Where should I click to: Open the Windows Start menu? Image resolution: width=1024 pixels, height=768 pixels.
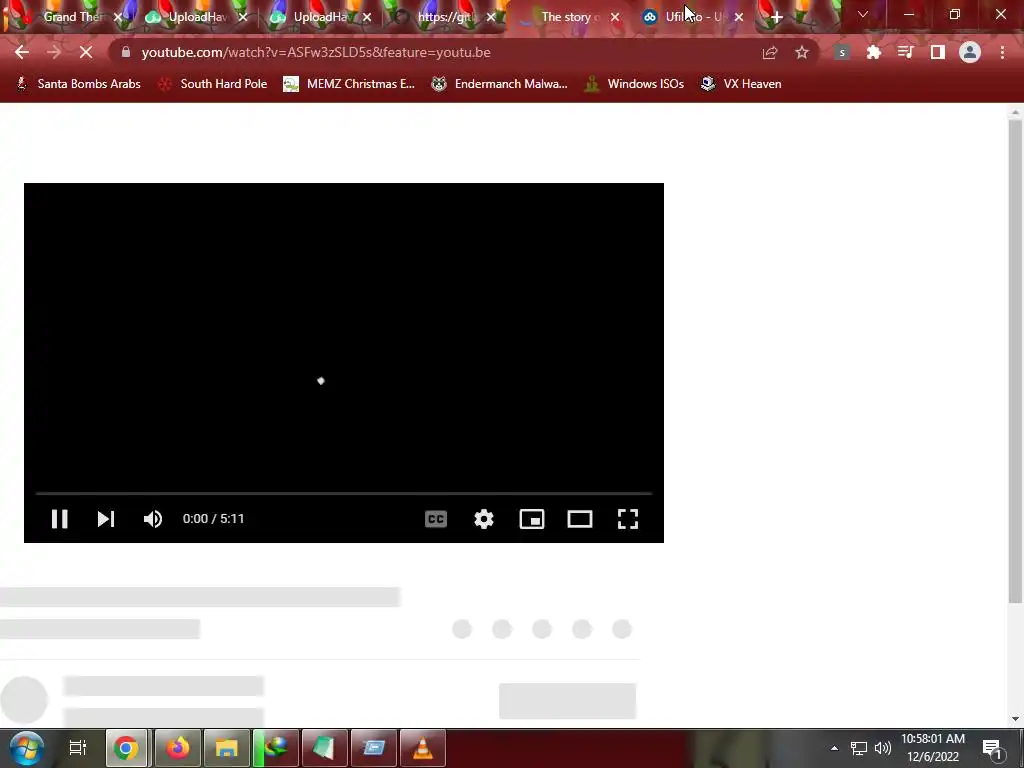pos(27,748)
